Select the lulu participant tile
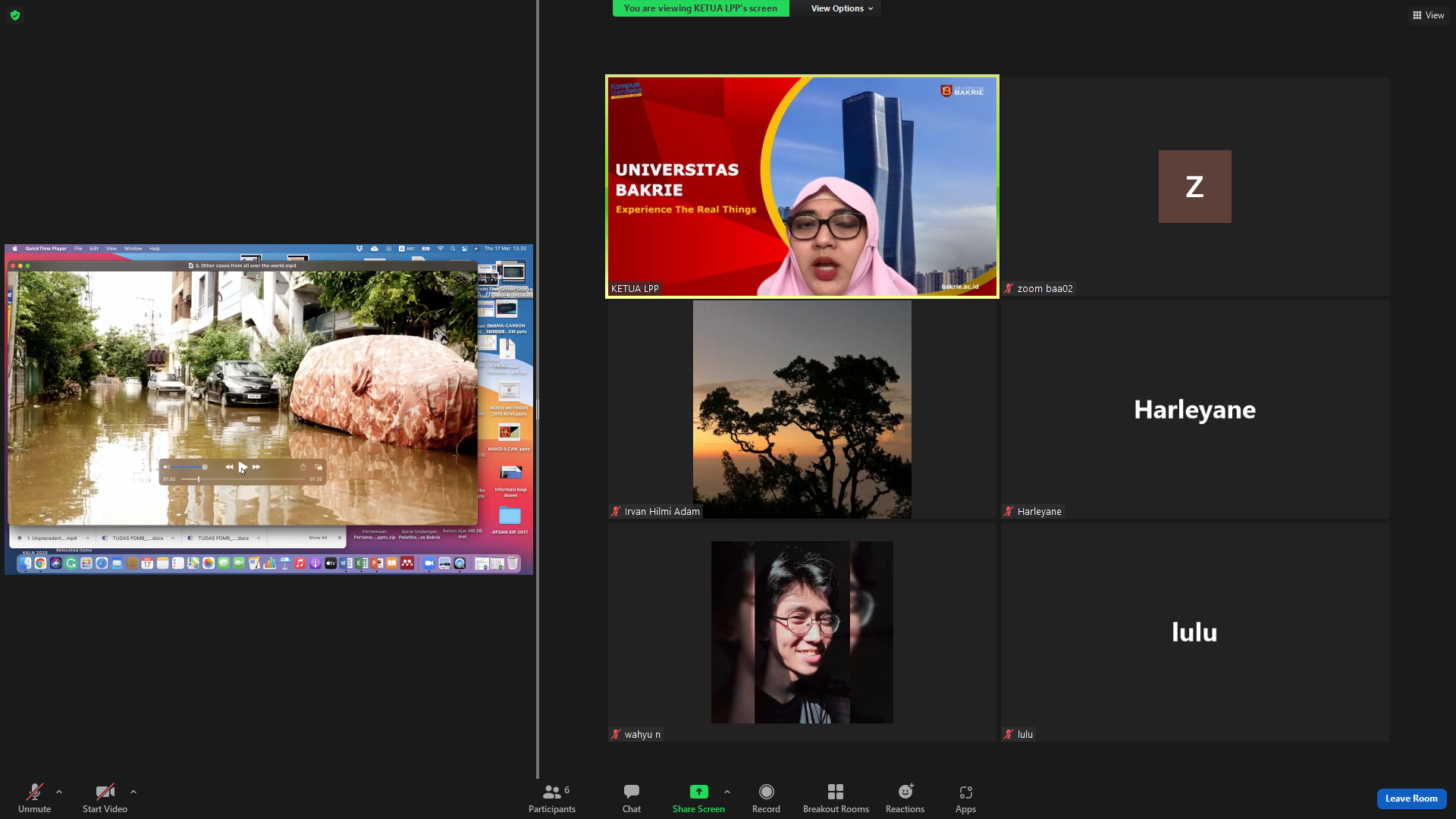This screenshot has height=819, width=1456. (x=1194, y=632)
